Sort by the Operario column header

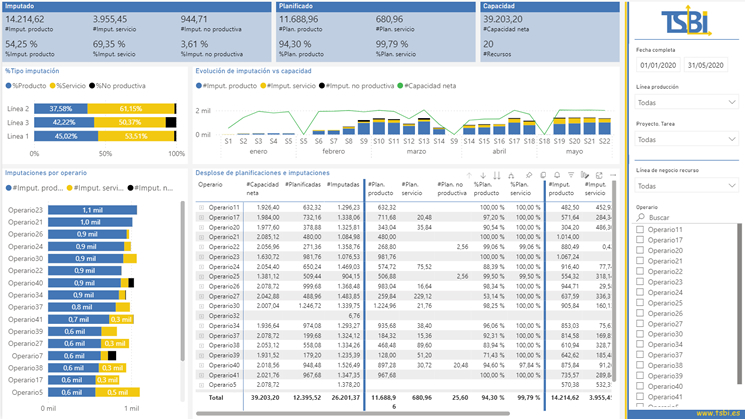click(x=210, y=185)
